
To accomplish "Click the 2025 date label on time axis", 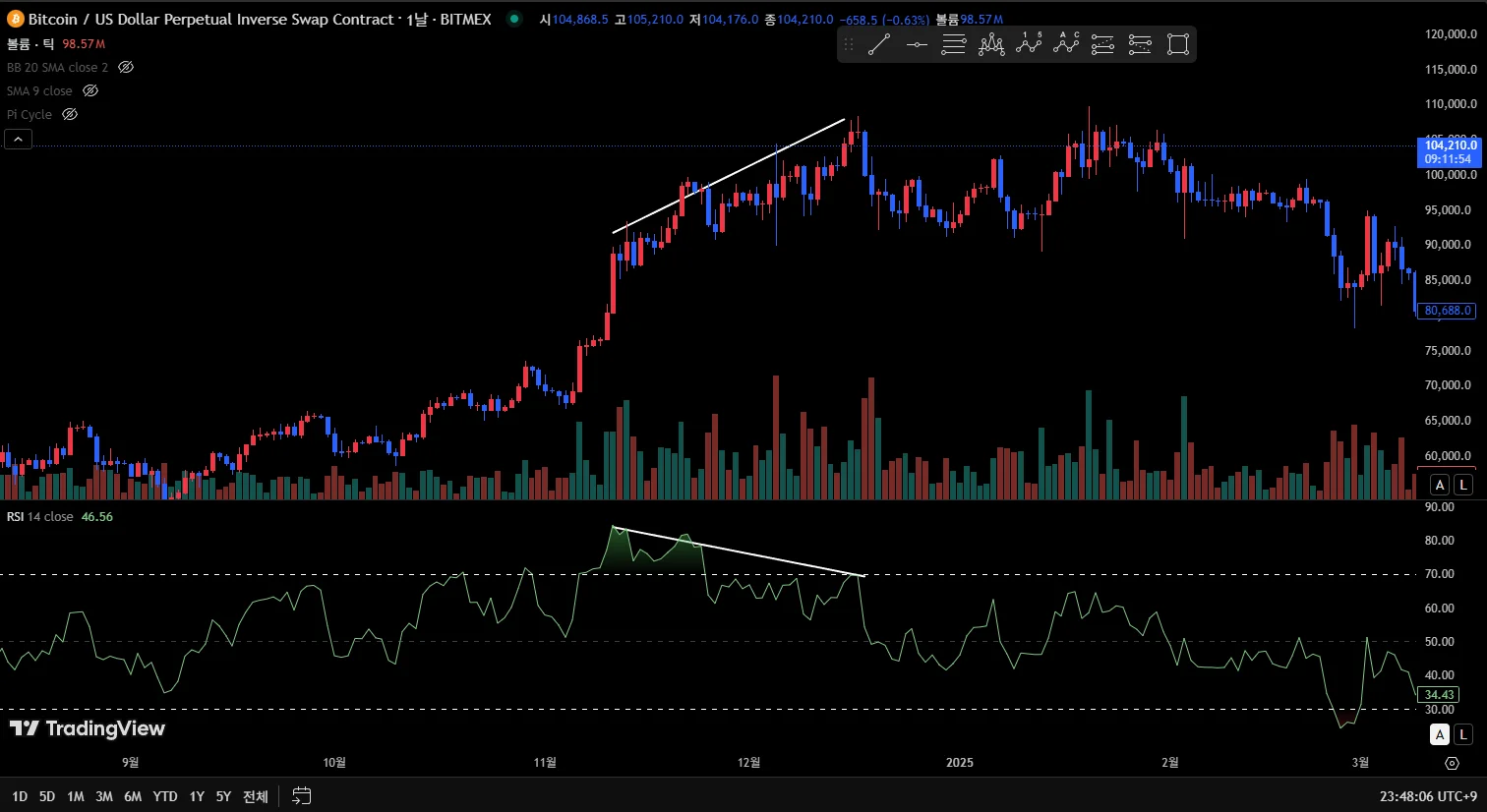I will [960, 763].
